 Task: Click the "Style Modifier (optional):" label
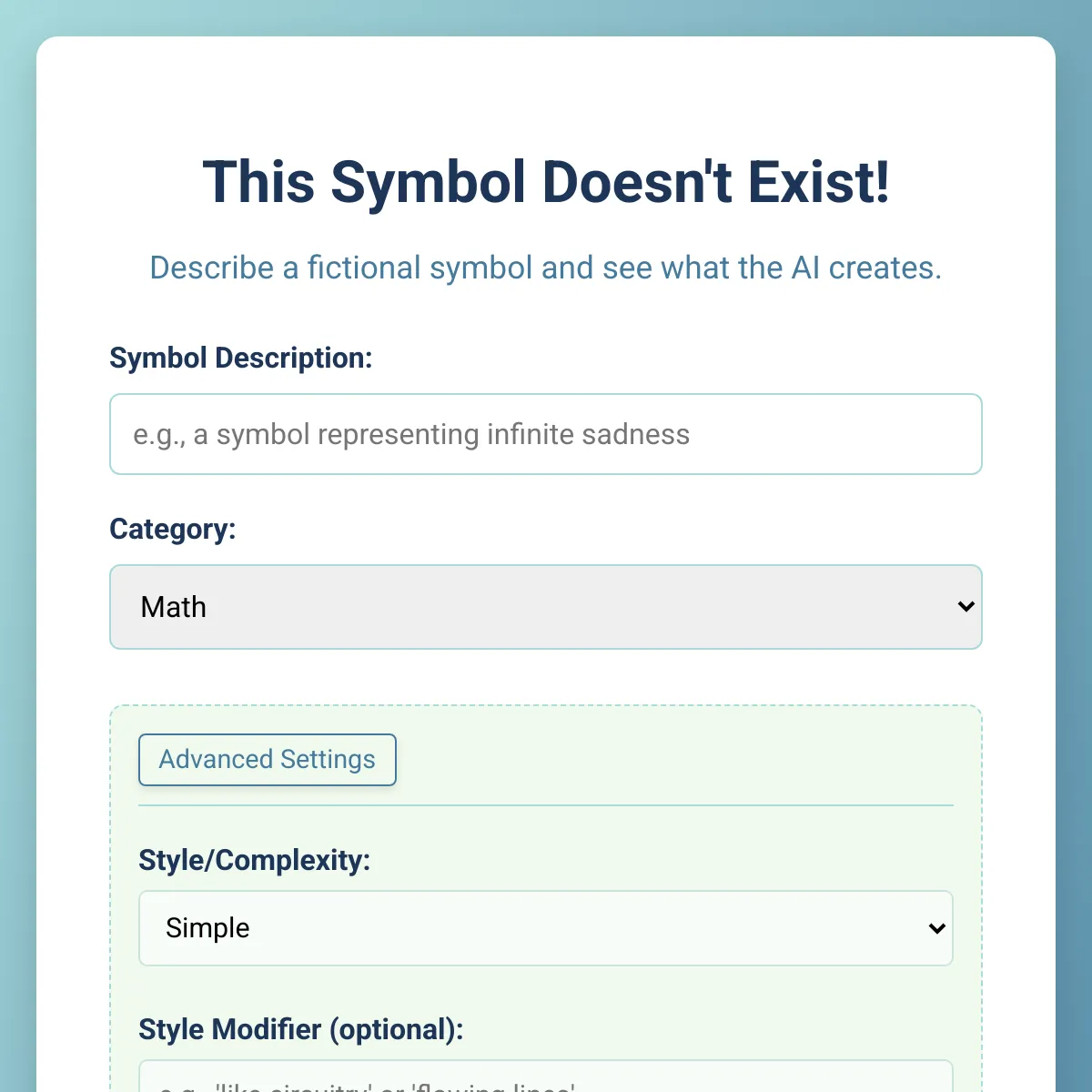coord(301,1029)
